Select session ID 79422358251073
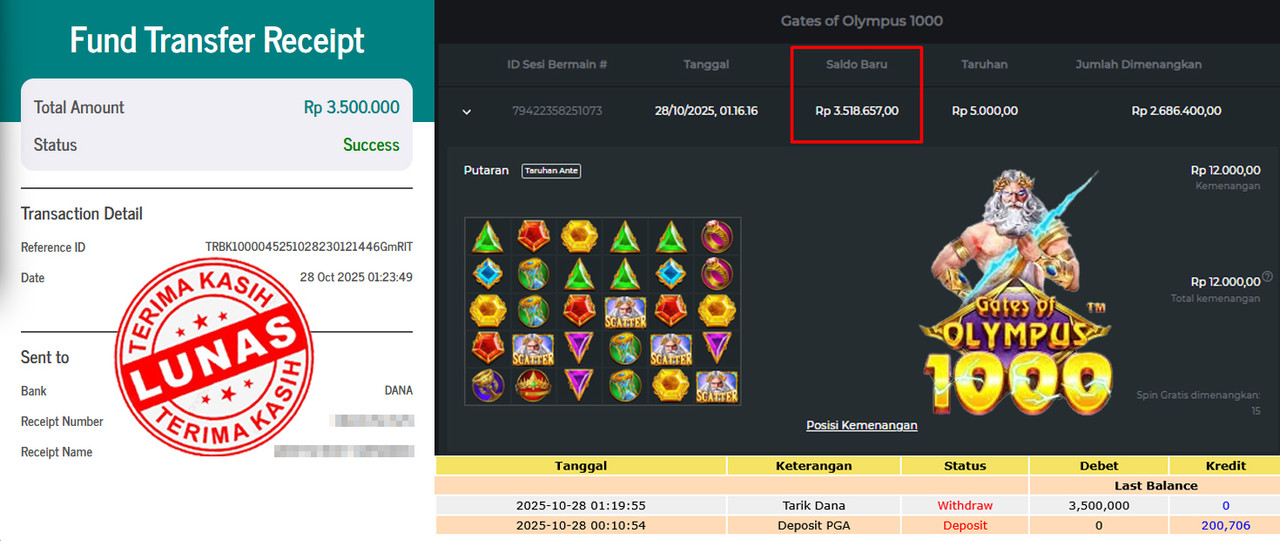1280x541 pixels. (557, 111)
